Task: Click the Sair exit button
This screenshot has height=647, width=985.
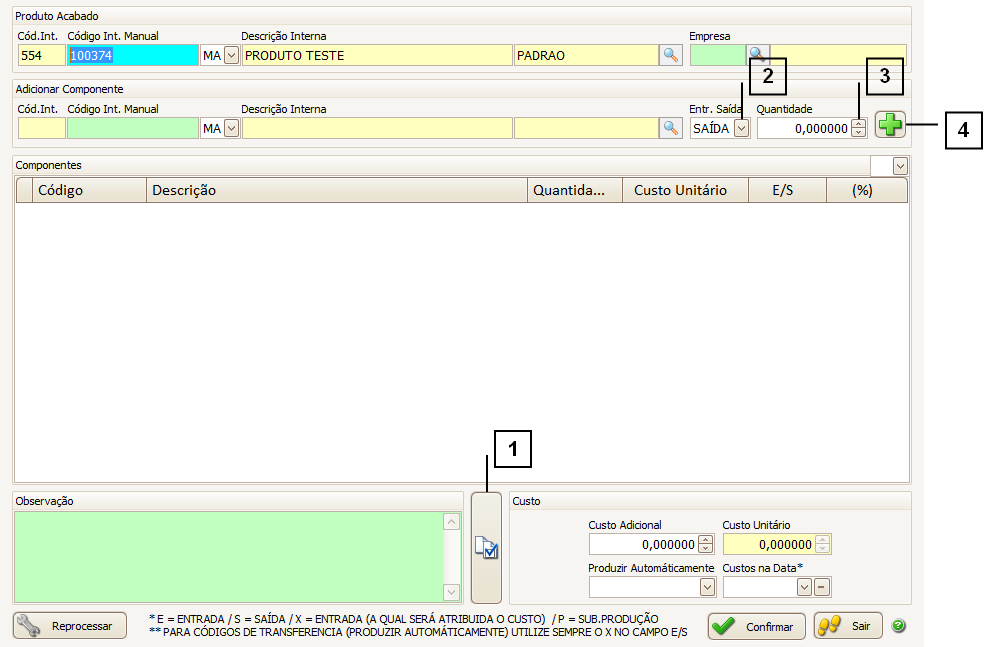Action: tap(848, 626)
